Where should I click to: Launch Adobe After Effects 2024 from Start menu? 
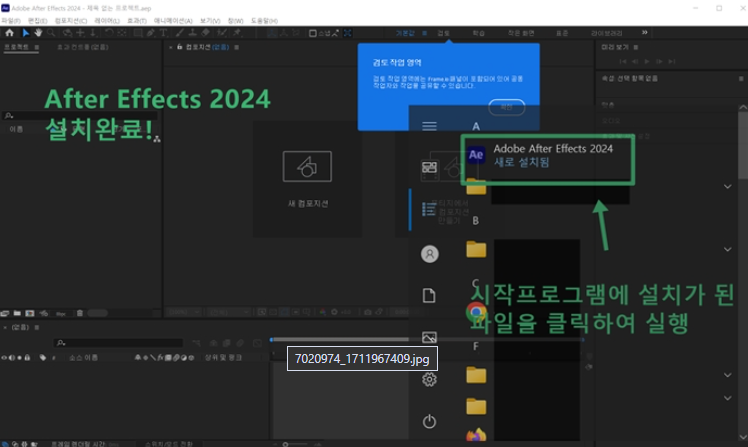(547, 156)
